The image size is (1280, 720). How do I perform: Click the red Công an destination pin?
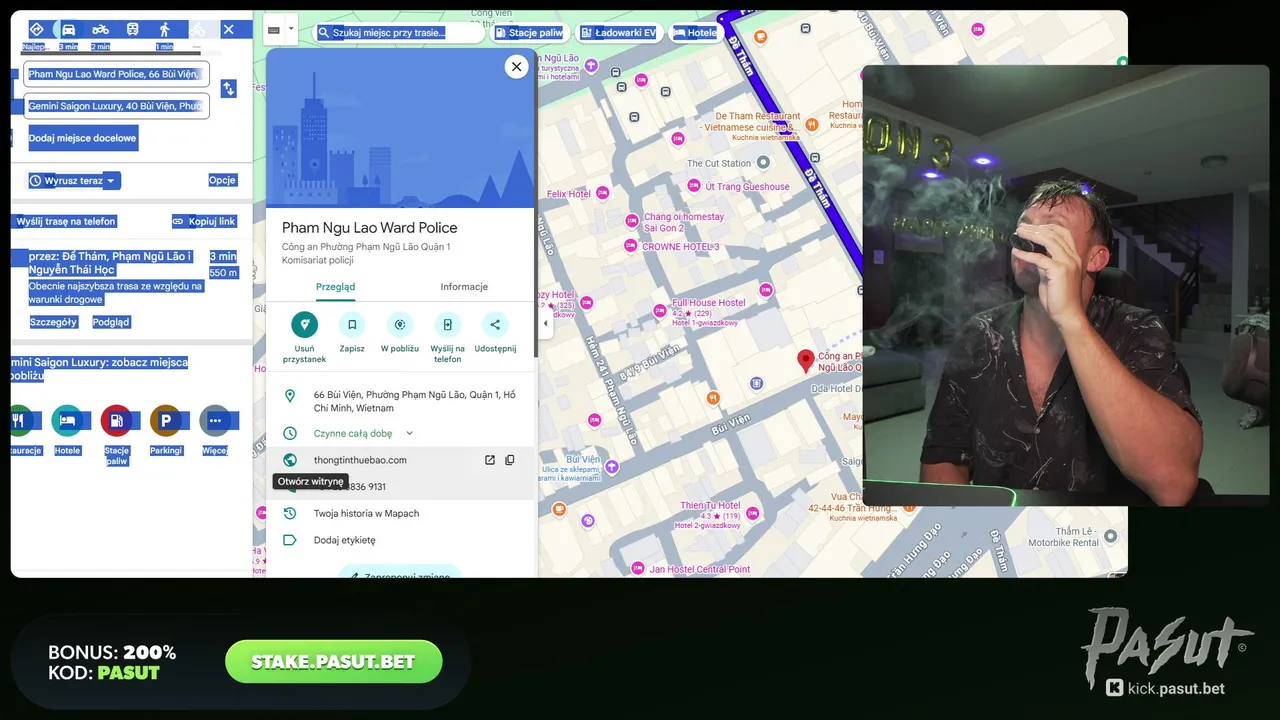coord(805,361)
